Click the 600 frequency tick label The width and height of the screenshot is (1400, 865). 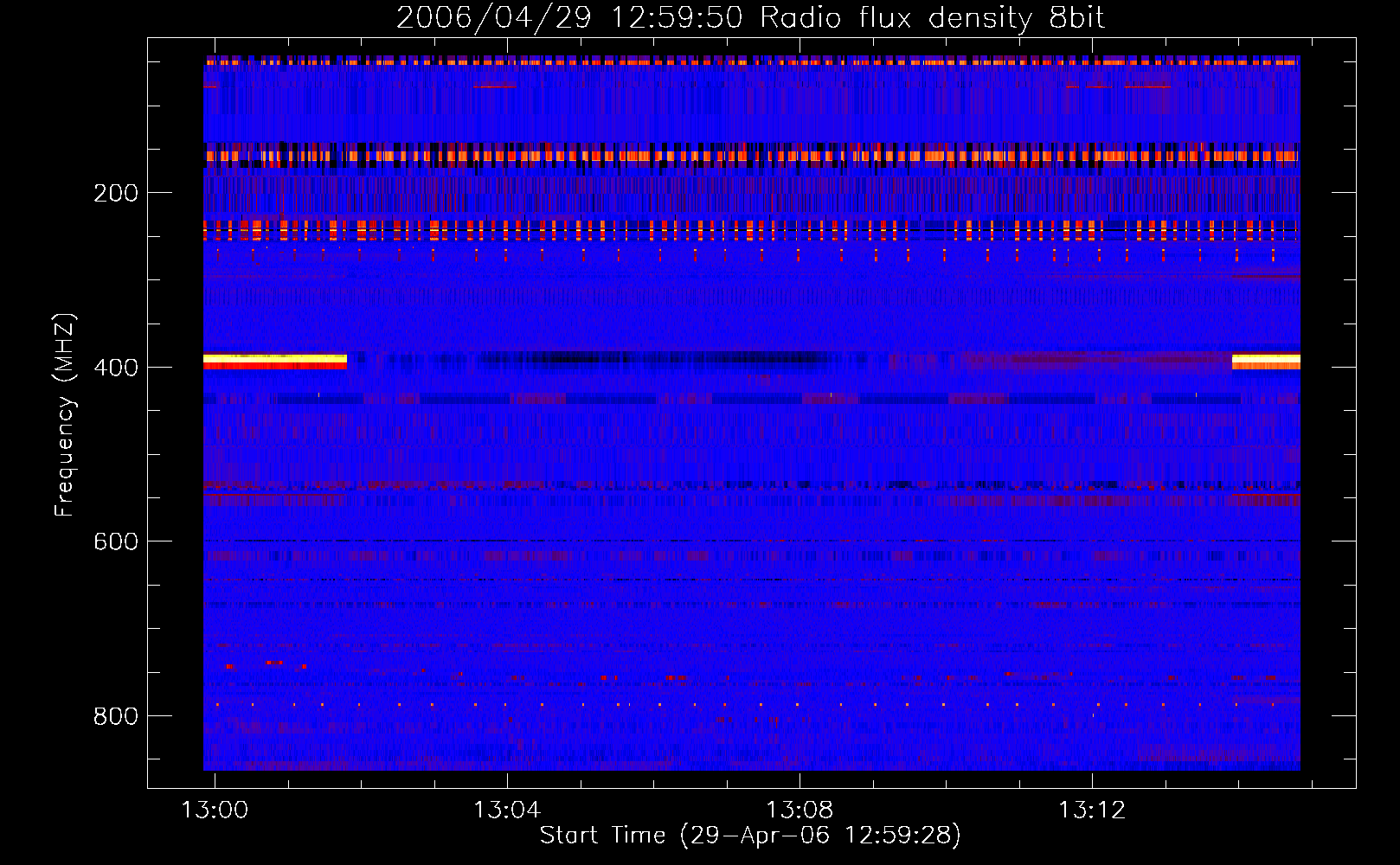pos(116,541)
